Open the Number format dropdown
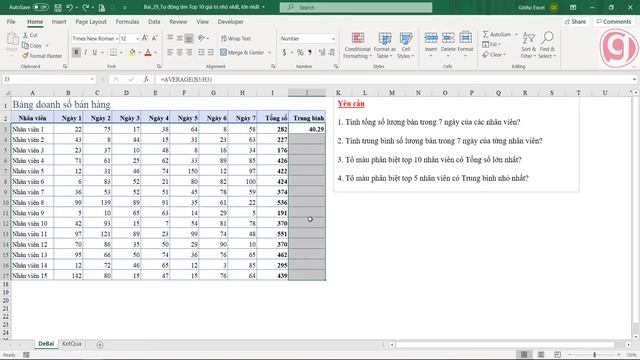 click(x=333, y=39)
